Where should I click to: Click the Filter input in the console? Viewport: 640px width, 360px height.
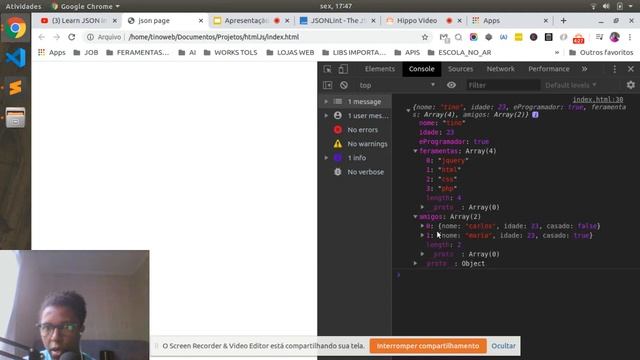point(502,85)
